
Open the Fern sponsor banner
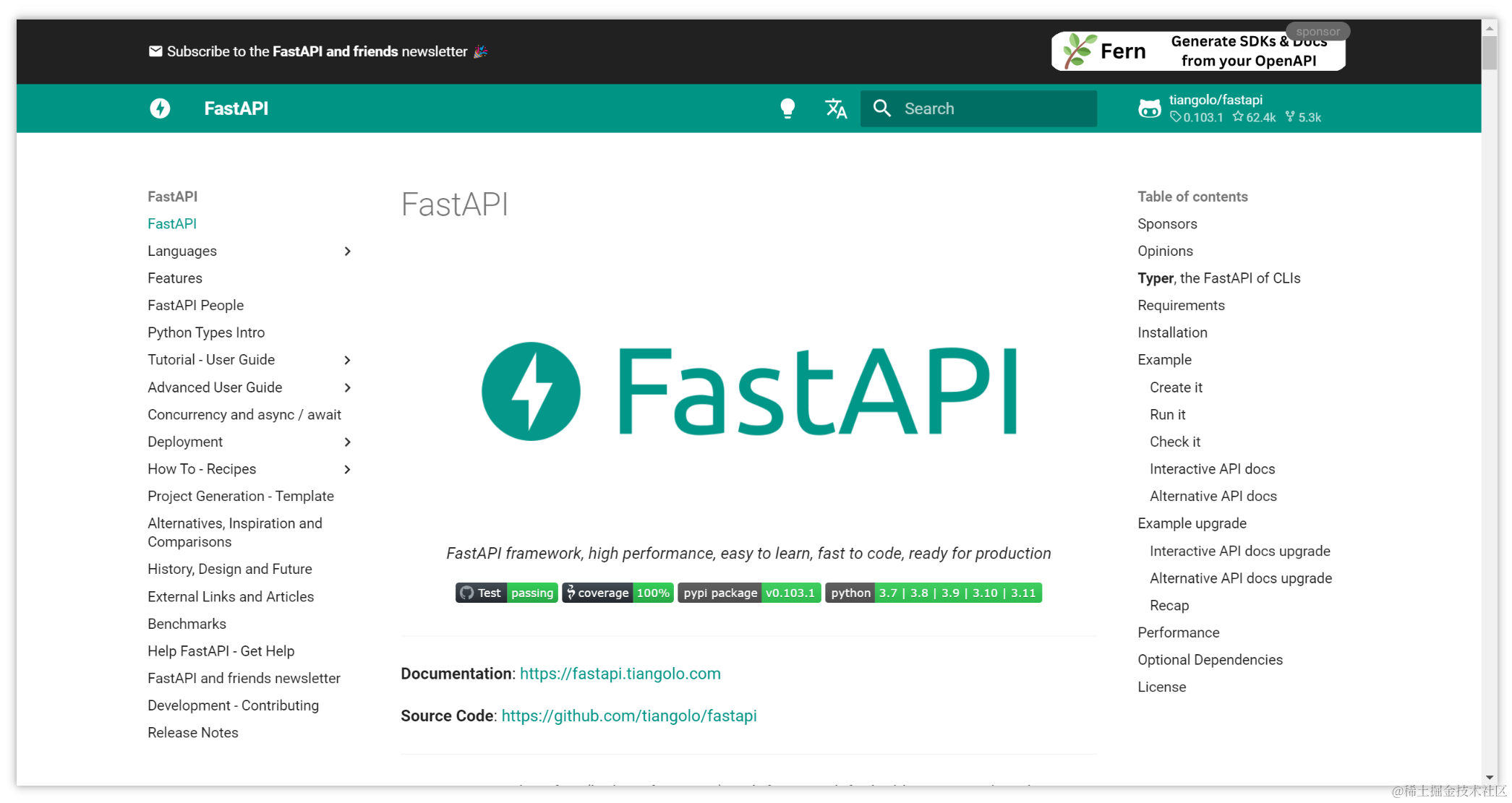tap(1197, 51)
